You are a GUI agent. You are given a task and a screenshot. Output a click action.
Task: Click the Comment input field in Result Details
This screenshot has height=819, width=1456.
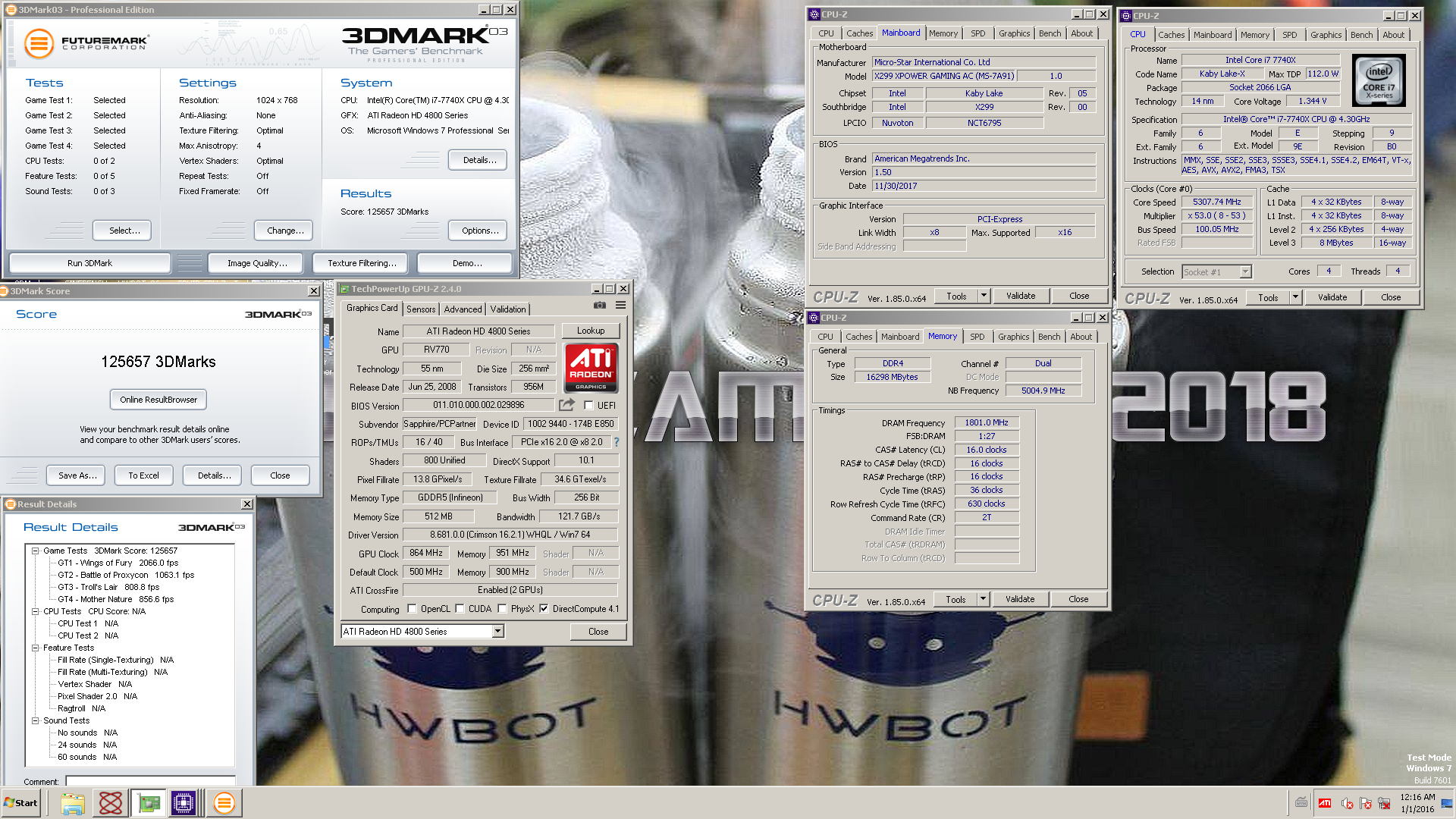coord(150,781)
